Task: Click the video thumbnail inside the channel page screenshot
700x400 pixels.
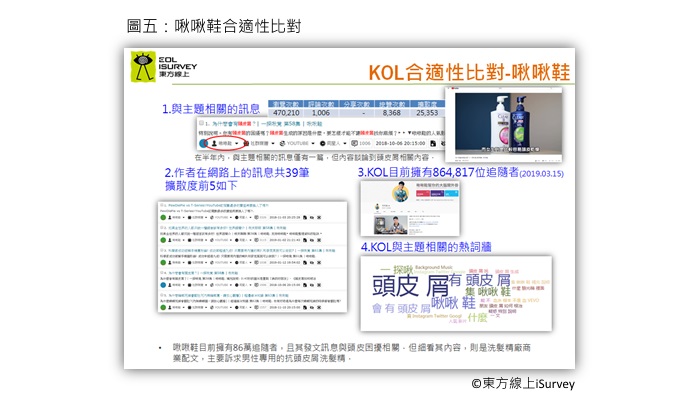Action: pyautogui.click(x=391, y=225)
